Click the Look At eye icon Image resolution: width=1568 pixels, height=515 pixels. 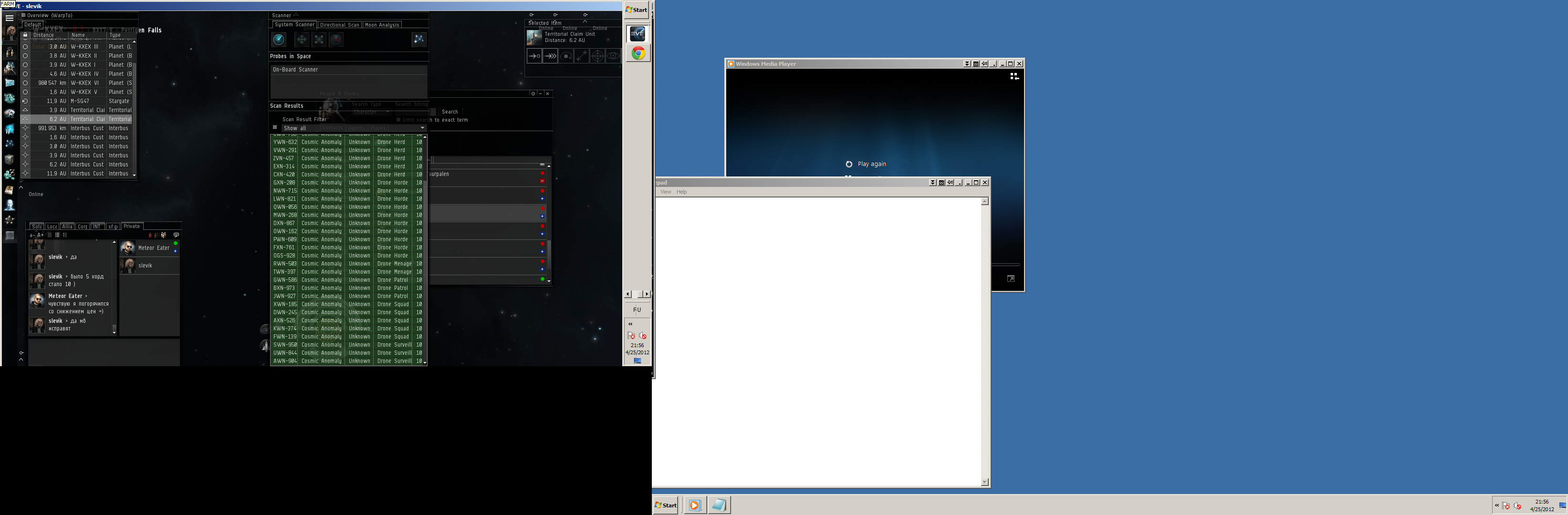point(613,56)
